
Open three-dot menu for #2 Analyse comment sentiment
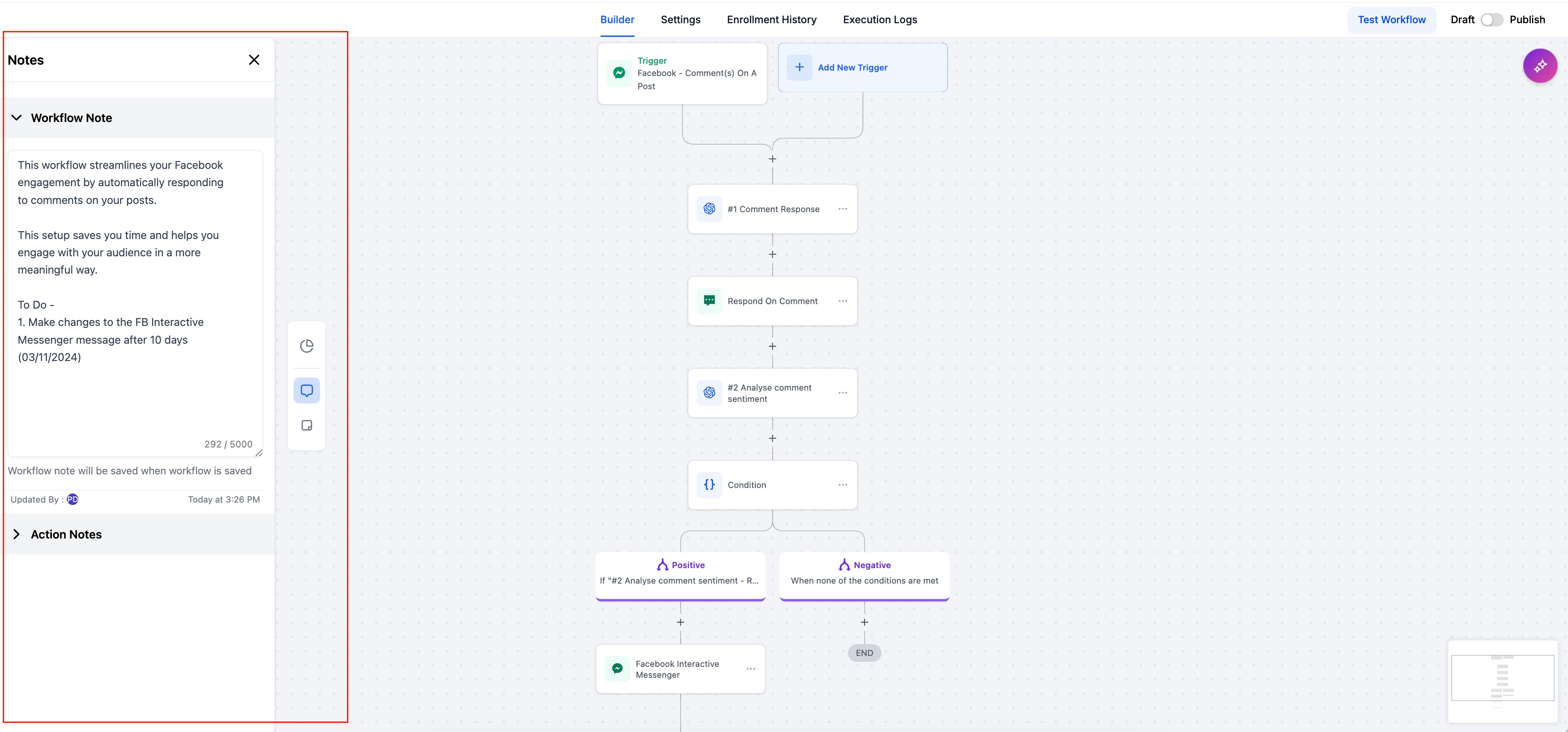pos(842,393)
